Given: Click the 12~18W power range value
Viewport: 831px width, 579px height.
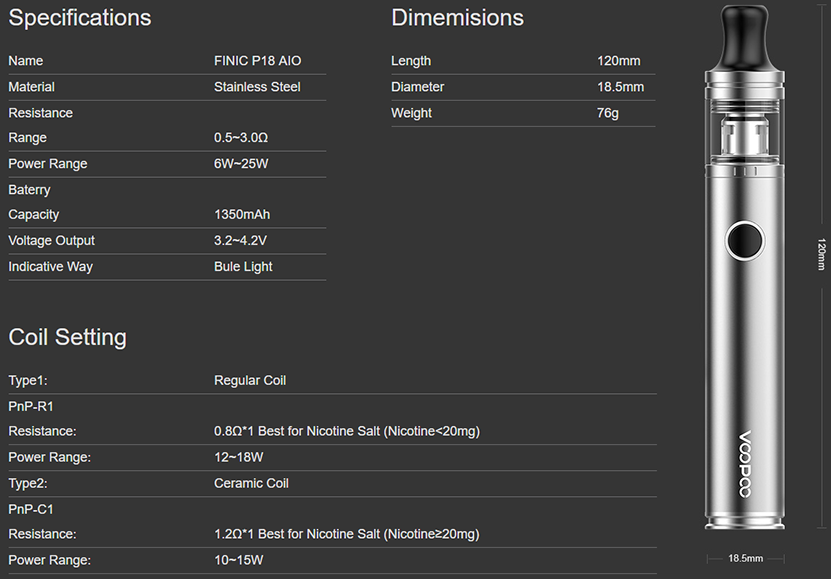Looking at the screenshot, I should point(238,457).
